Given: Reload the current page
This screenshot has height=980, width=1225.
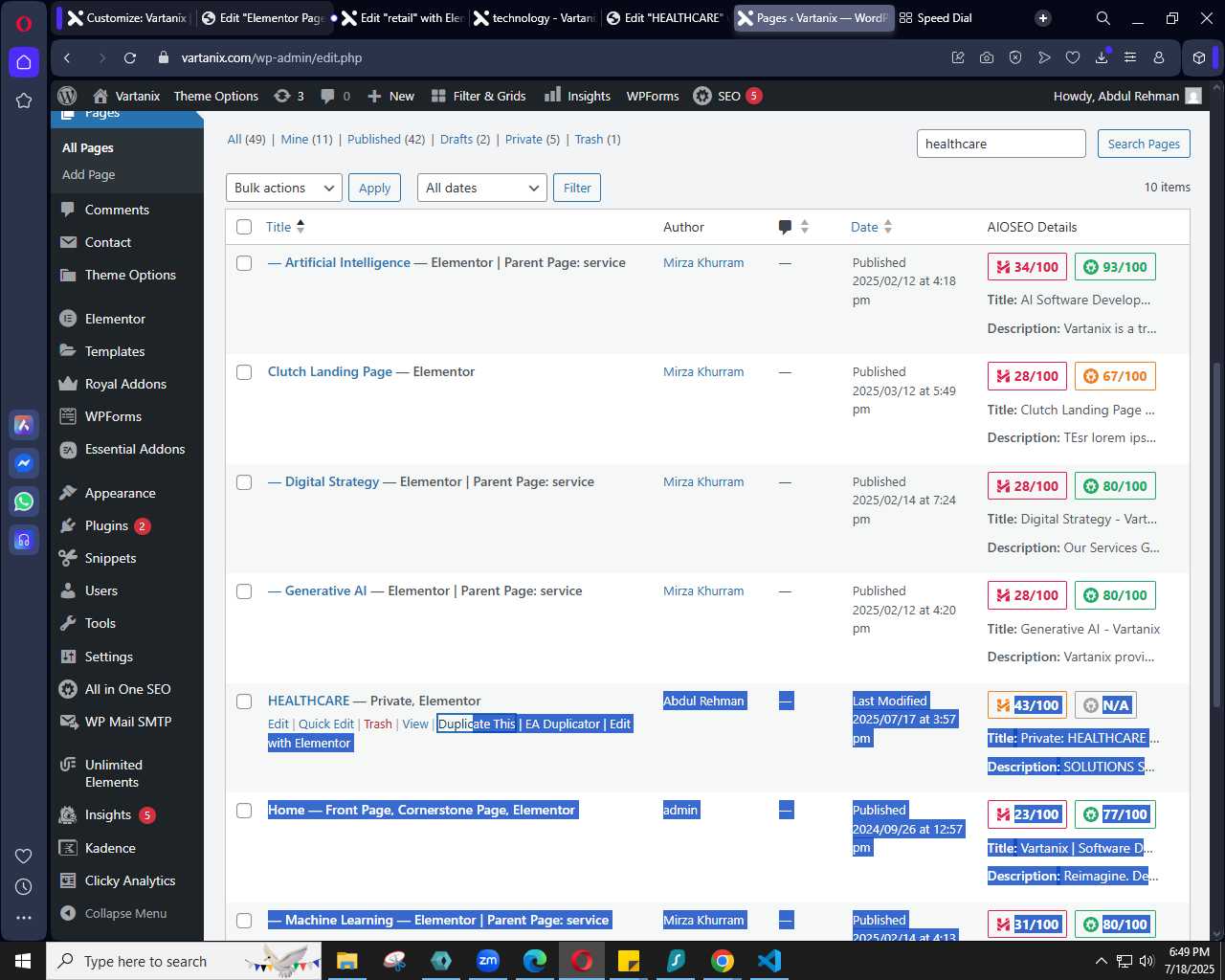Looking at the screenshot, I should [130, 57].
